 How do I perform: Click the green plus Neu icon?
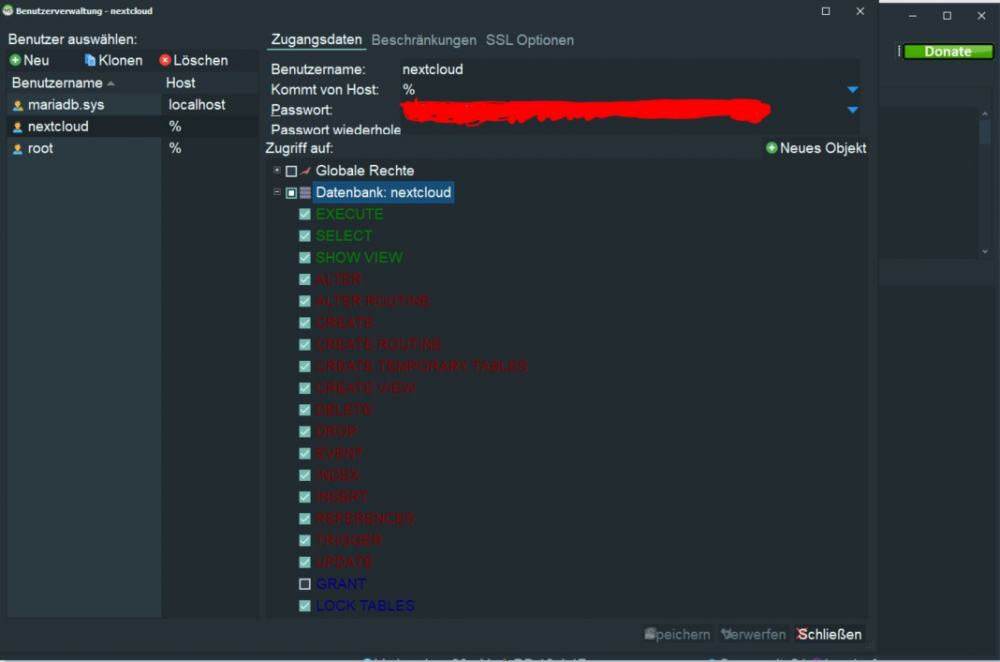[x=15, y=60]
